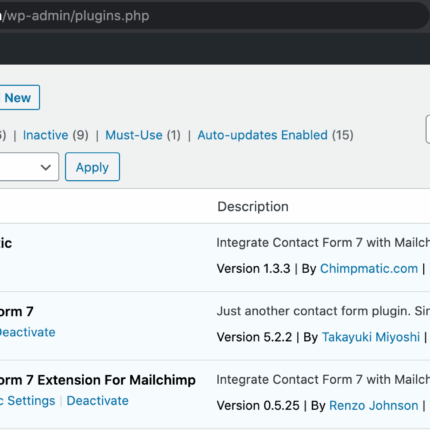430x430 pixels.
Task: Open the bulk actions dropdown
Action: tap(28, 167)
